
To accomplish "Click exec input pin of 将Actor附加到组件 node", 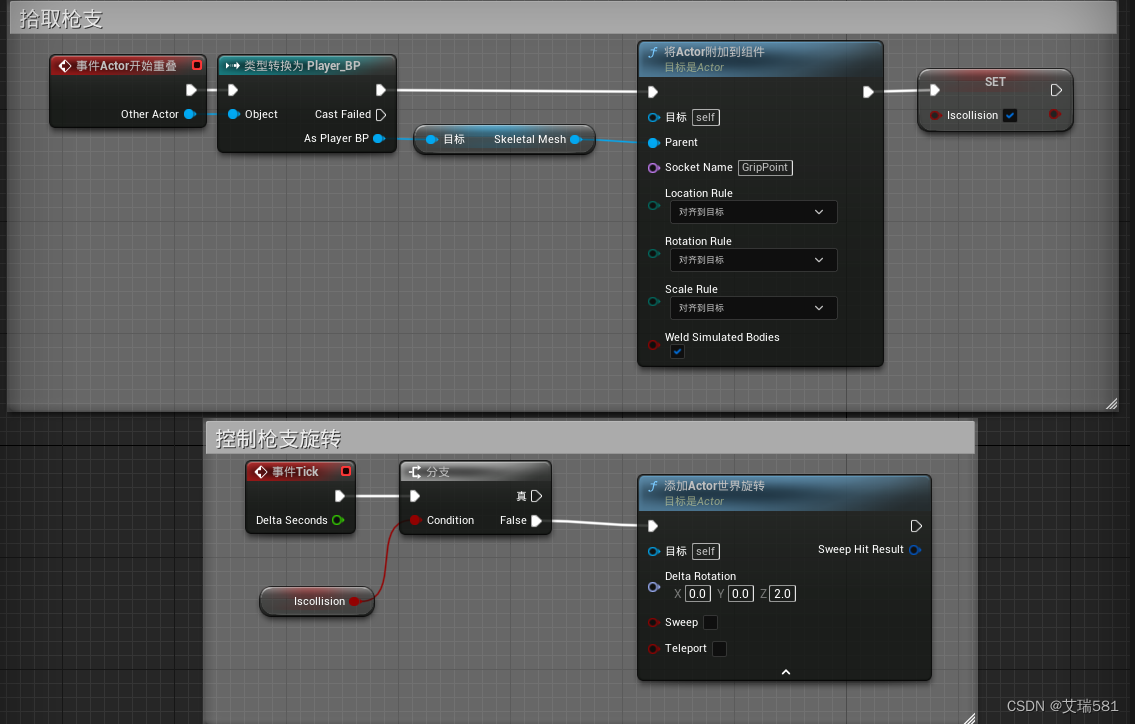I will pyautogui.click(x=652, y=92).
